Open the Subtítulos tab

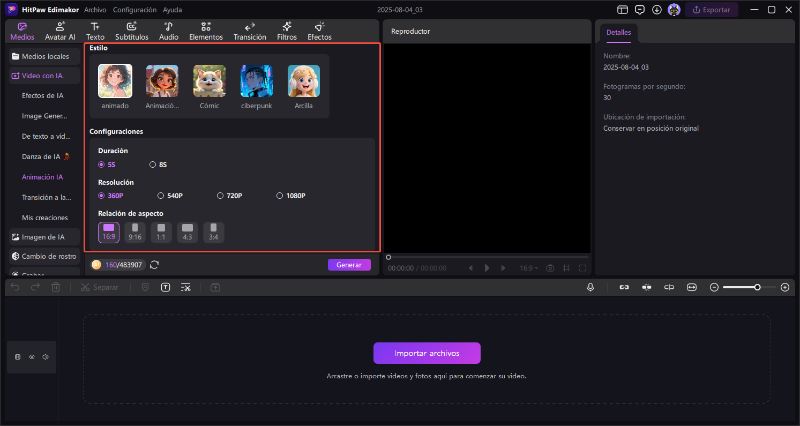click(132, 31)
